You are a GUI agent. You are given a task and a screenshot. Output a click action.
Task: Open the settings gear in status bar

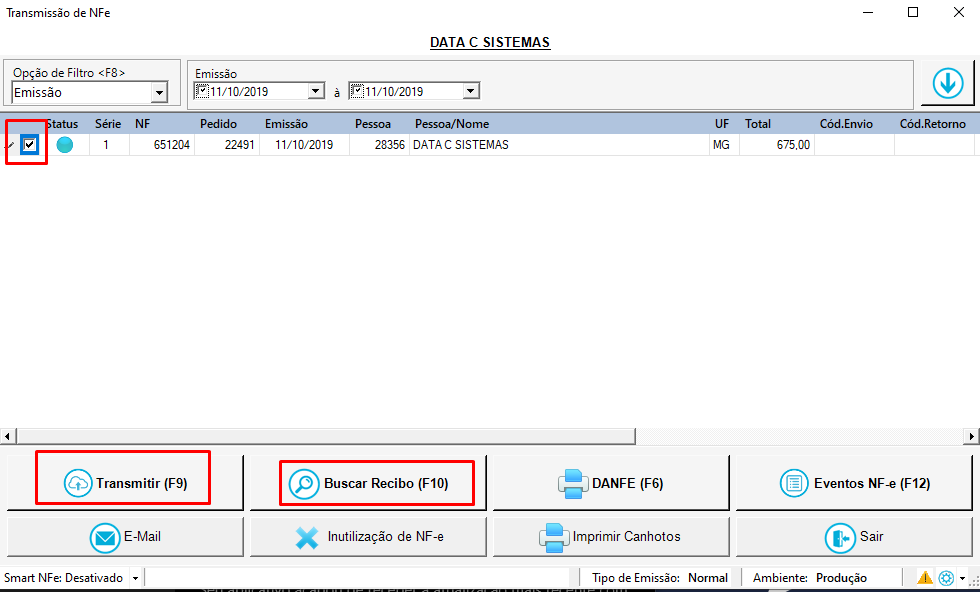(946, 578)
